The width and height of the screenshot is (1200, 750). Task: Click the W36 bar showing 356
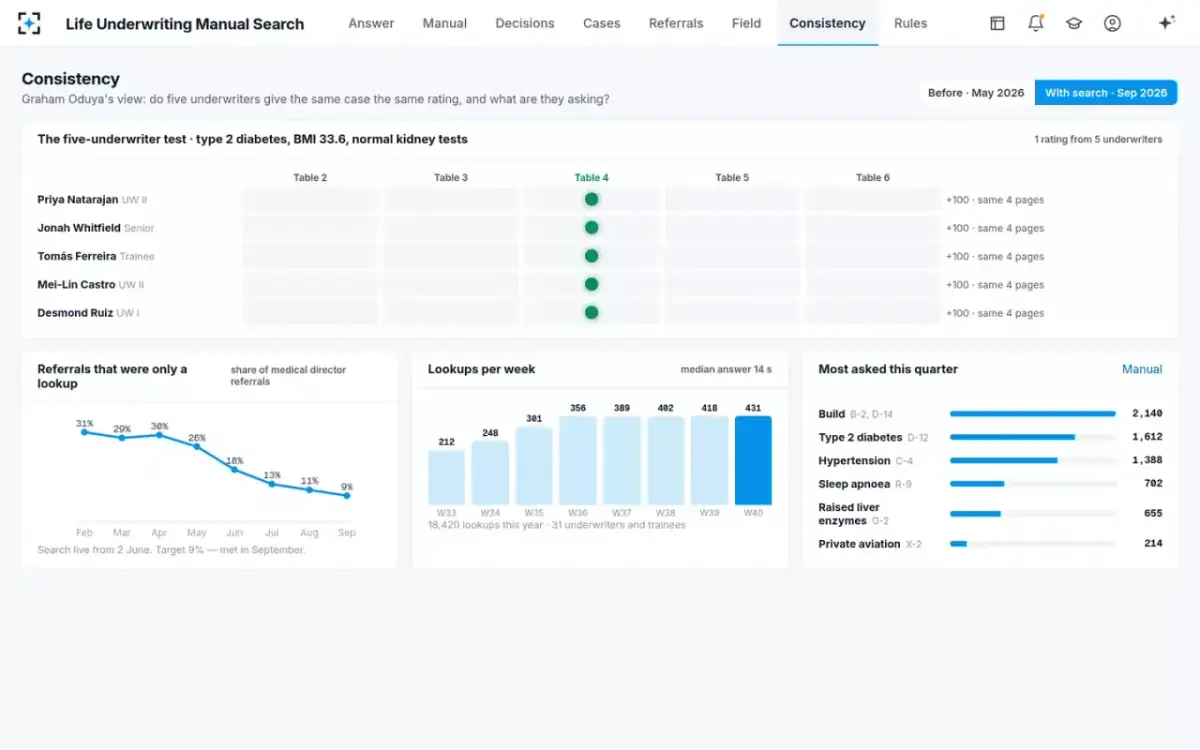578,460
